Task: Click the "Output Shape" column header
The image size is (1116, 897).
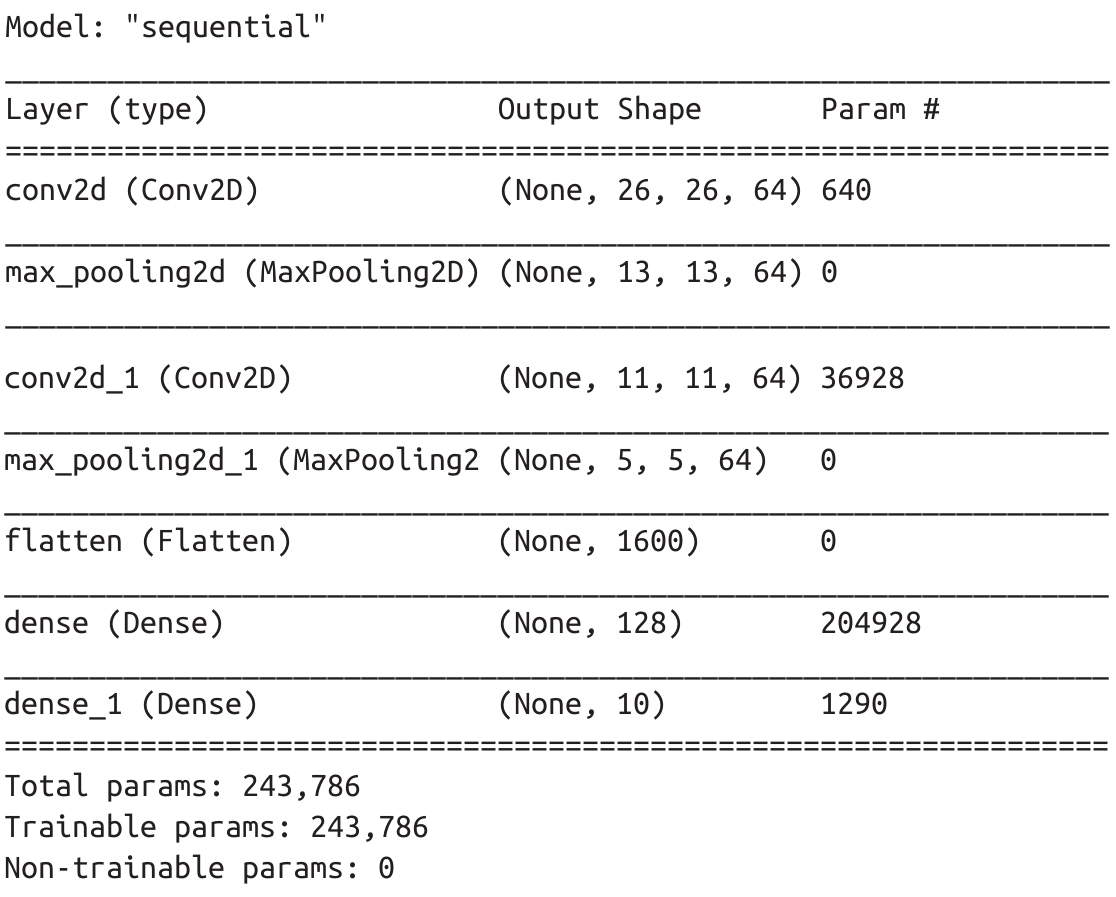Action: (x=599, y=110)
